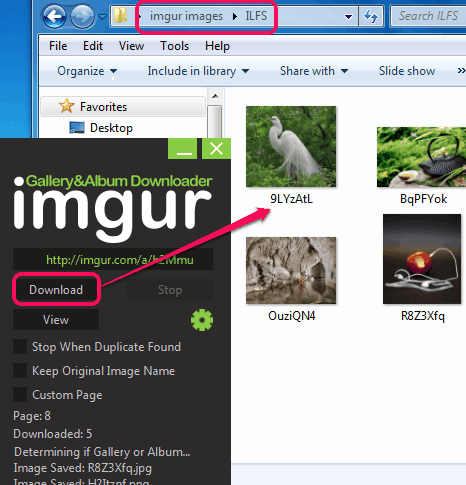Select the ILFS breadcrumb in address bar

(256, 16)
